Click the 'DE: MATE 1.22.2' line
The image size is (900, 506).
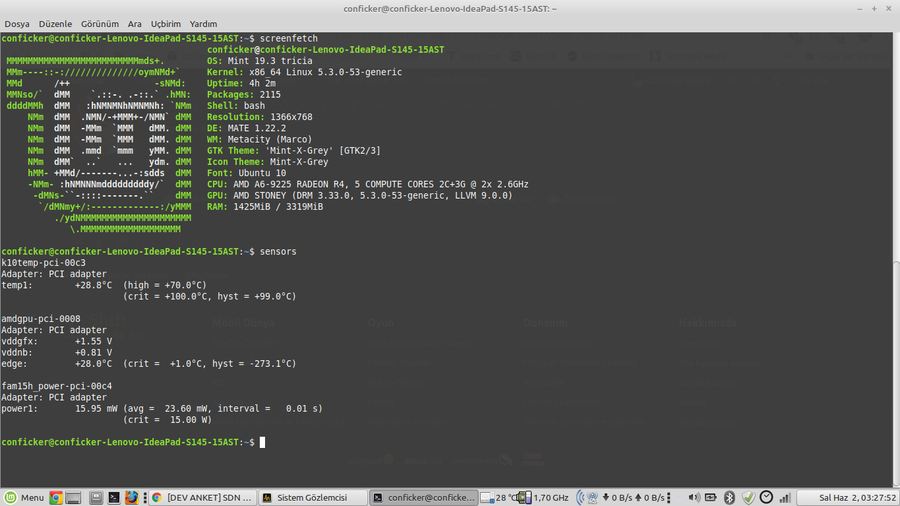(246, 128)
